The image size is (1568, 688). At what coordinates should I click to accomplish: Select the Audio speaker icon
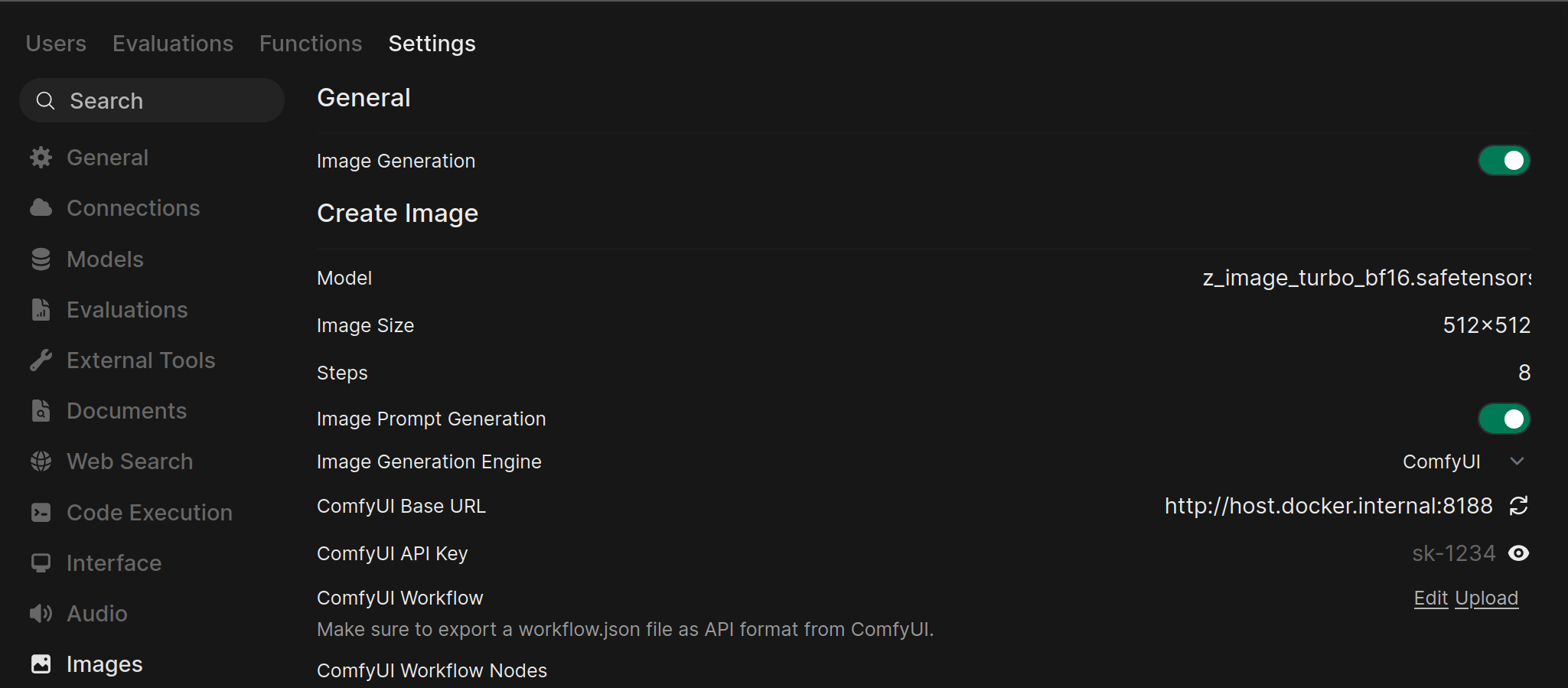(x=41, y=613)
